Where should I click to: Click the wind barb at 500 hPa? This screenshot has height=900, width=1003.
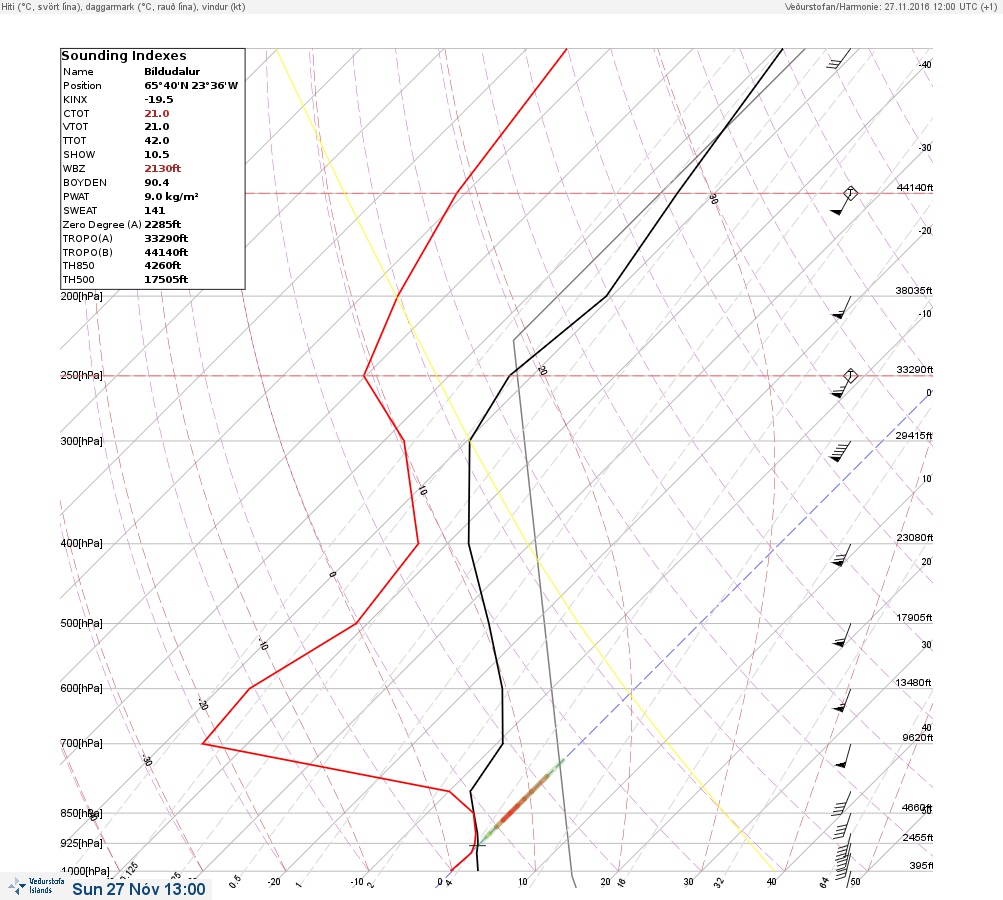click(x=842, y=635)
